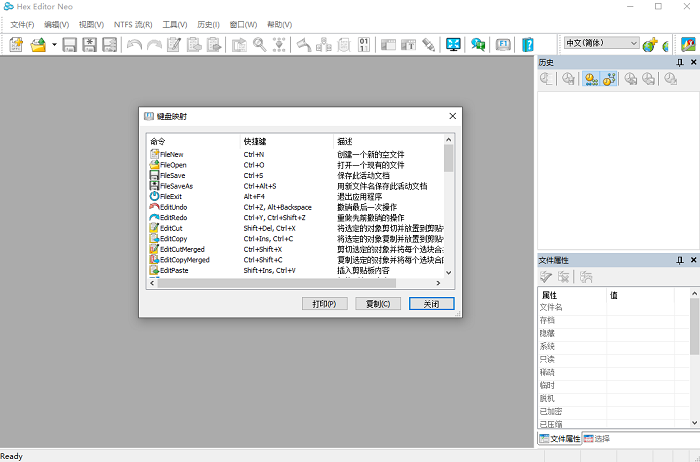The width and height of the screenshot is (700, 462).
Task: Click the F1 keyboard help icon
Action: 503,44
